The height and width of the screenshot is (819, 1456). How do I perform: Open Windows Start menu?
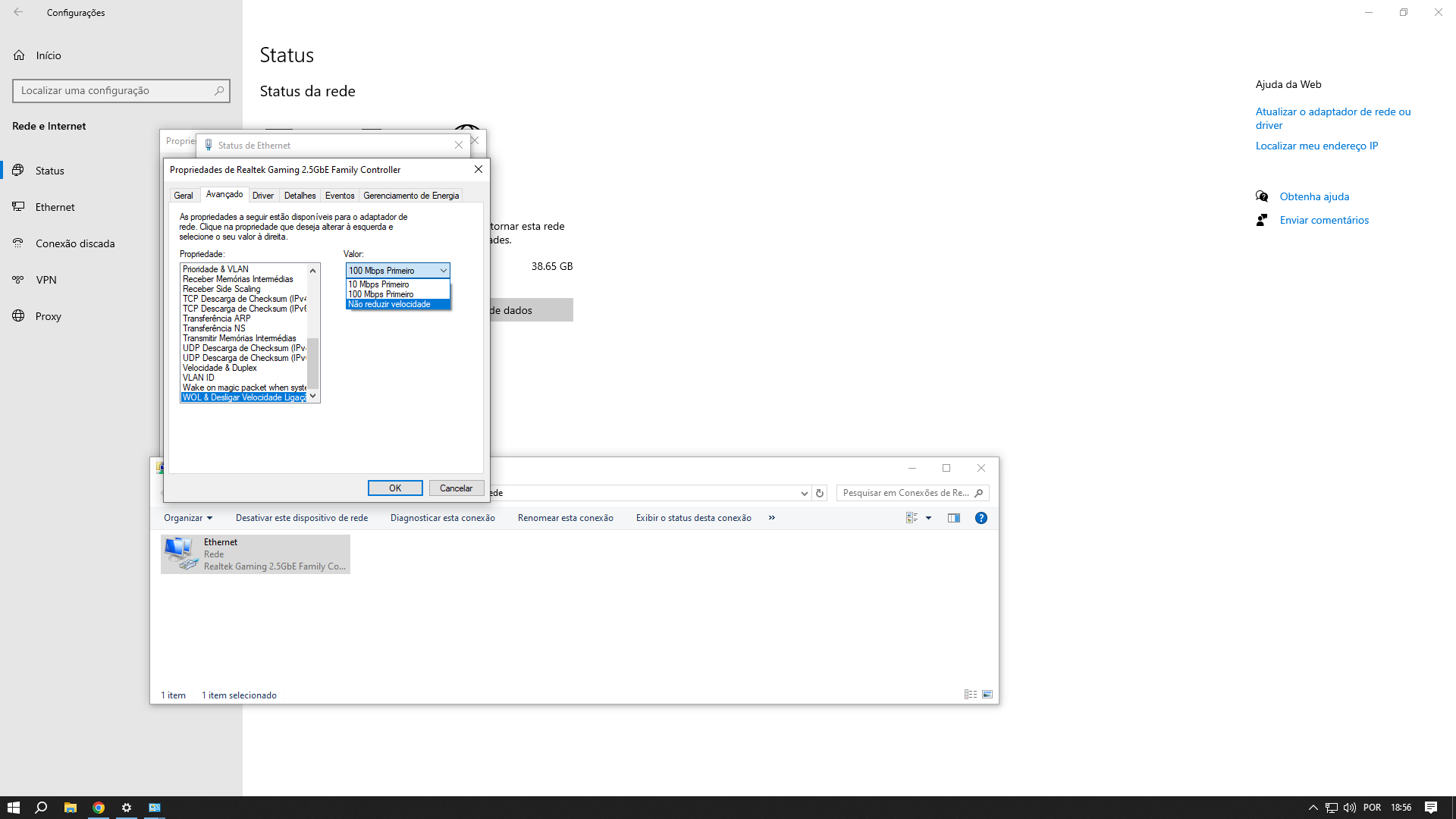(x=14, y=808)
